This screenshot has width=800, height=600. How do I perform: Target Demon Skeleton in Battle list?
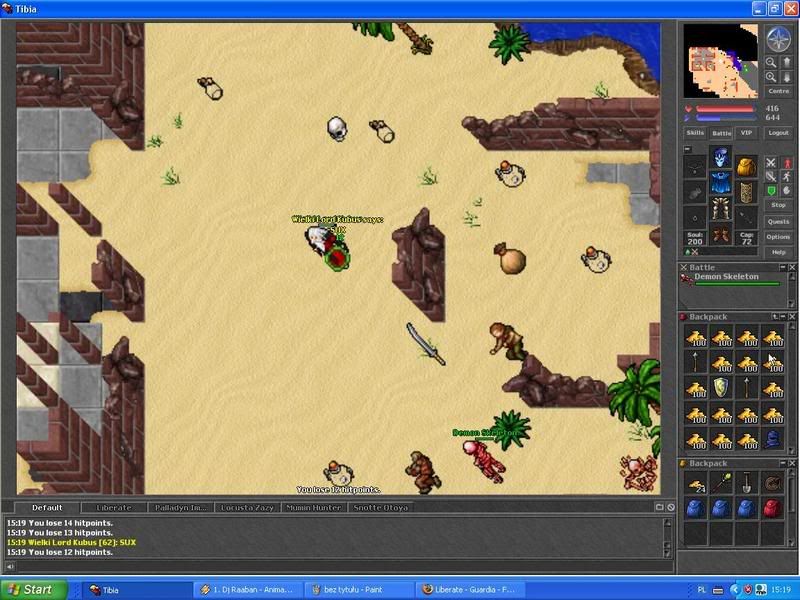(732, 279)
